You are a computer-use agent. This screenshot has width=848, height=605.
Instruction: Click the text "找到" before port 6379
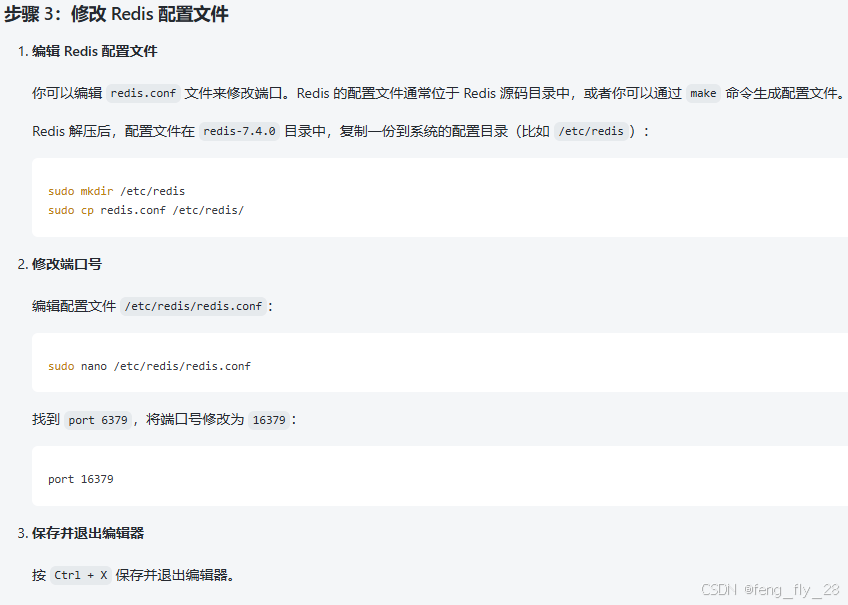[x=46, y=420]
